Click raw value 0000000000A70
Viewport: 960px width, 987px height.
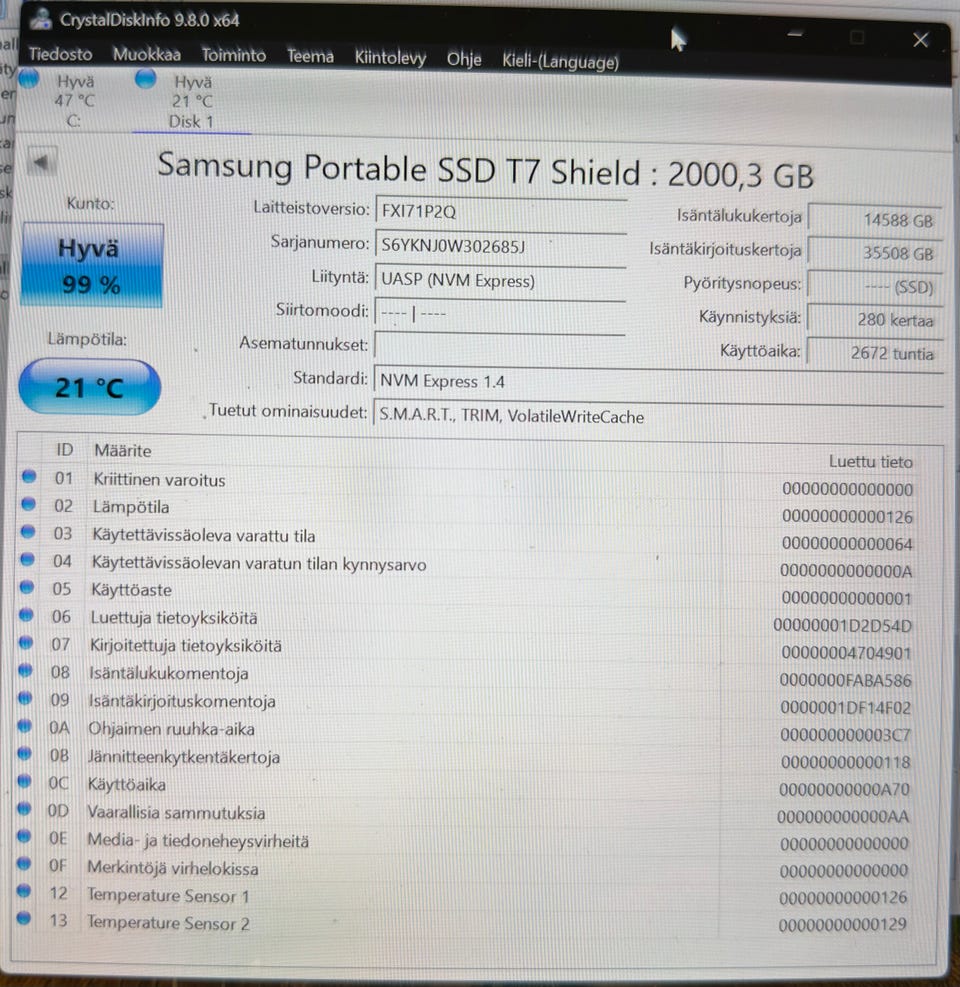pos(844,789)
